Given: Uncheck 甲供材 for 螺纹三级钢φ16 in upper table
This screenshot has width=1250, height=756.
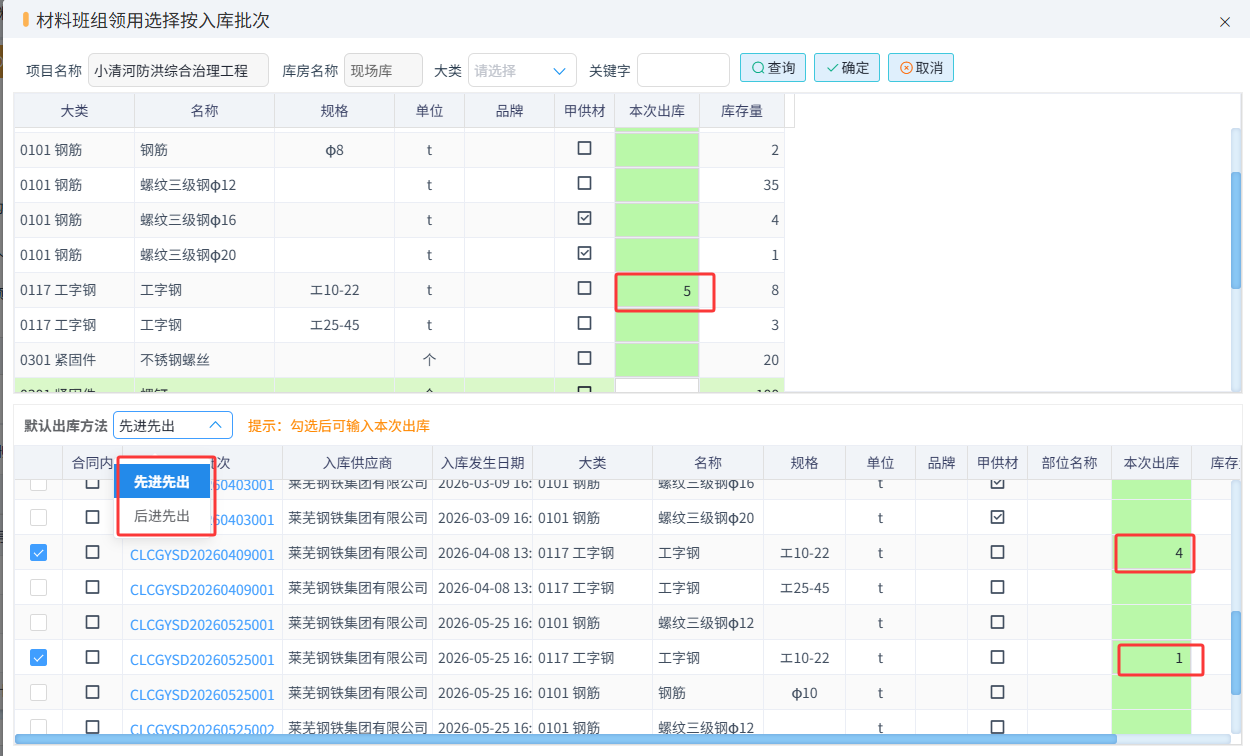Looking at the screenshot, I should pos(584,218).
